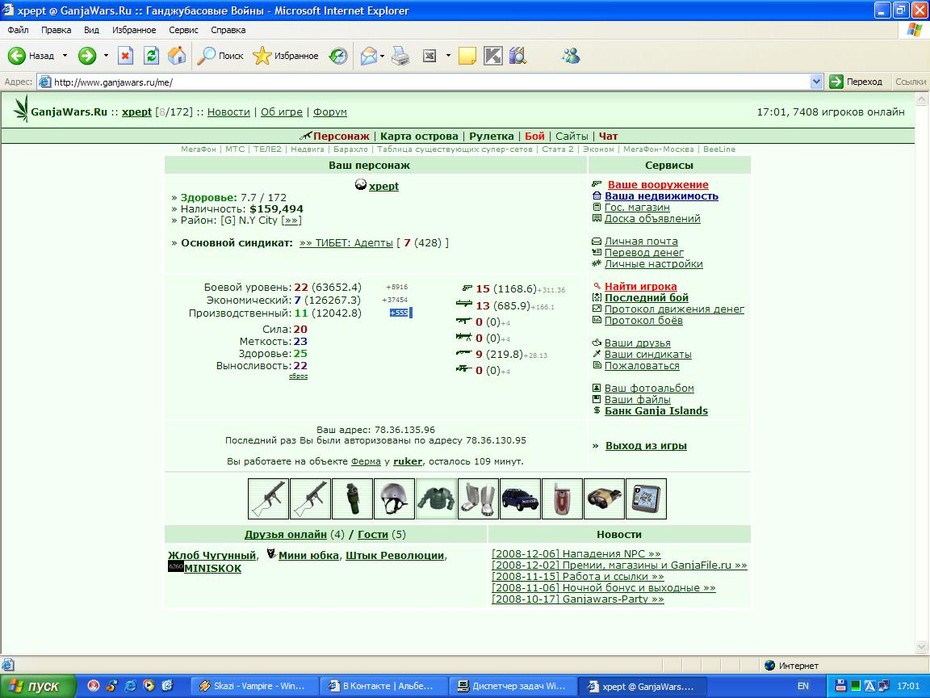Viewport: 930px width, 698px height.
Task: Open Search (Поиск) toolbar button
Action: (220, 56)
